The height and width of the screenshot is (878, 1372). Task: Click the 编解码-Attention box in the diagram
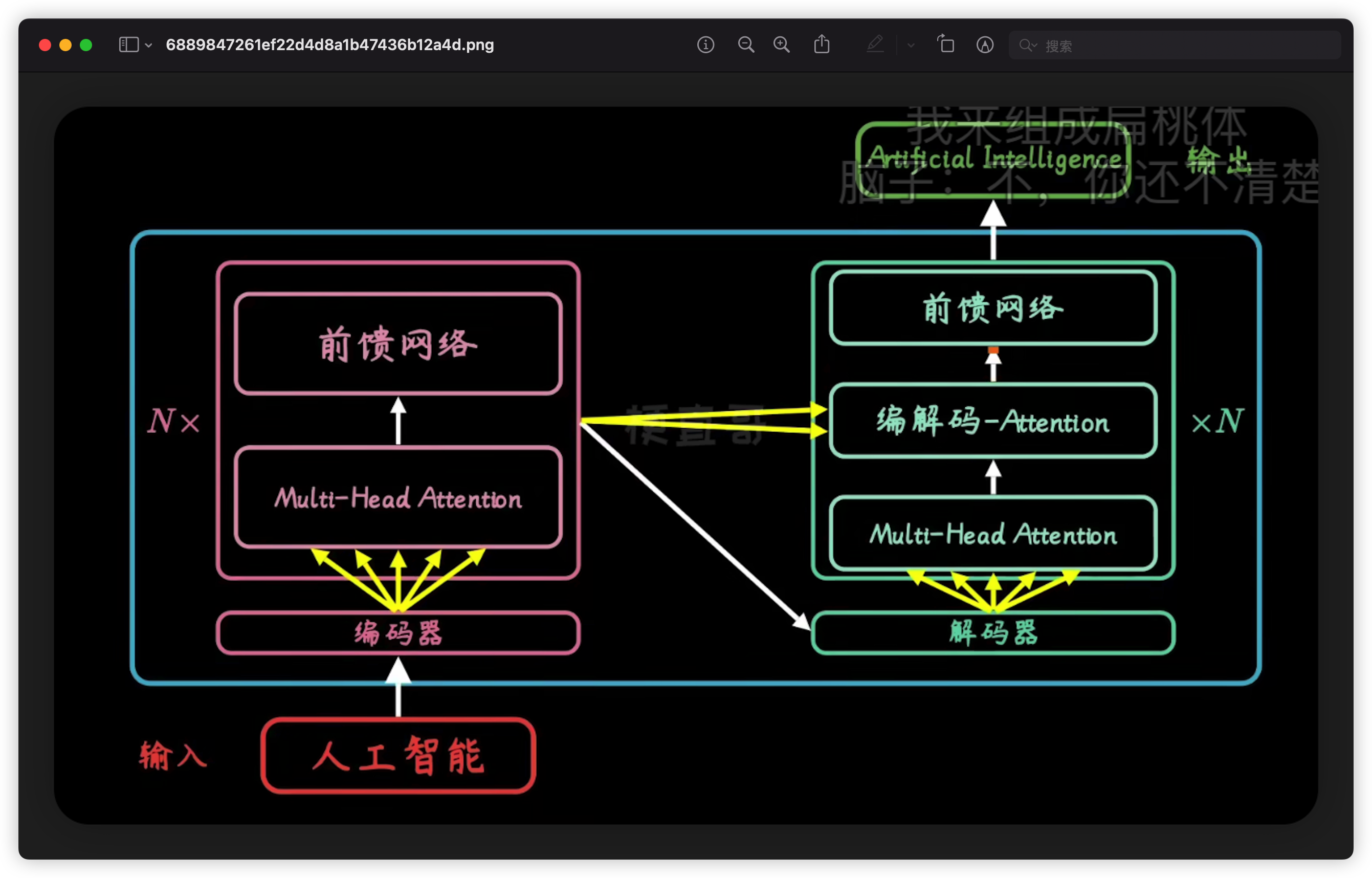[x=993, y=421]
